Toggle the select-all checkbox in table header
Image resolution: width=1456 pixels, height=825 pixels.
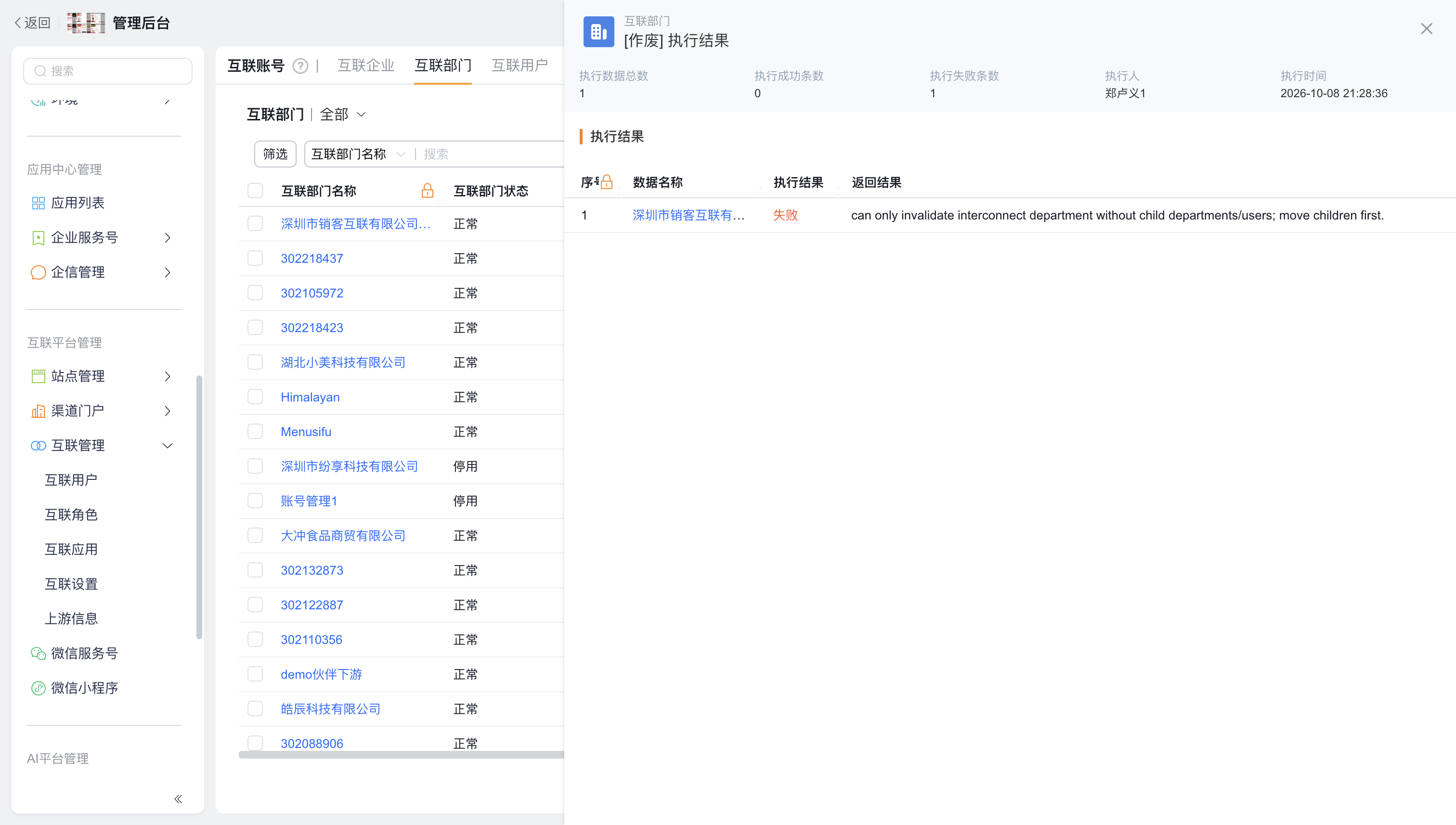[255, 191]
